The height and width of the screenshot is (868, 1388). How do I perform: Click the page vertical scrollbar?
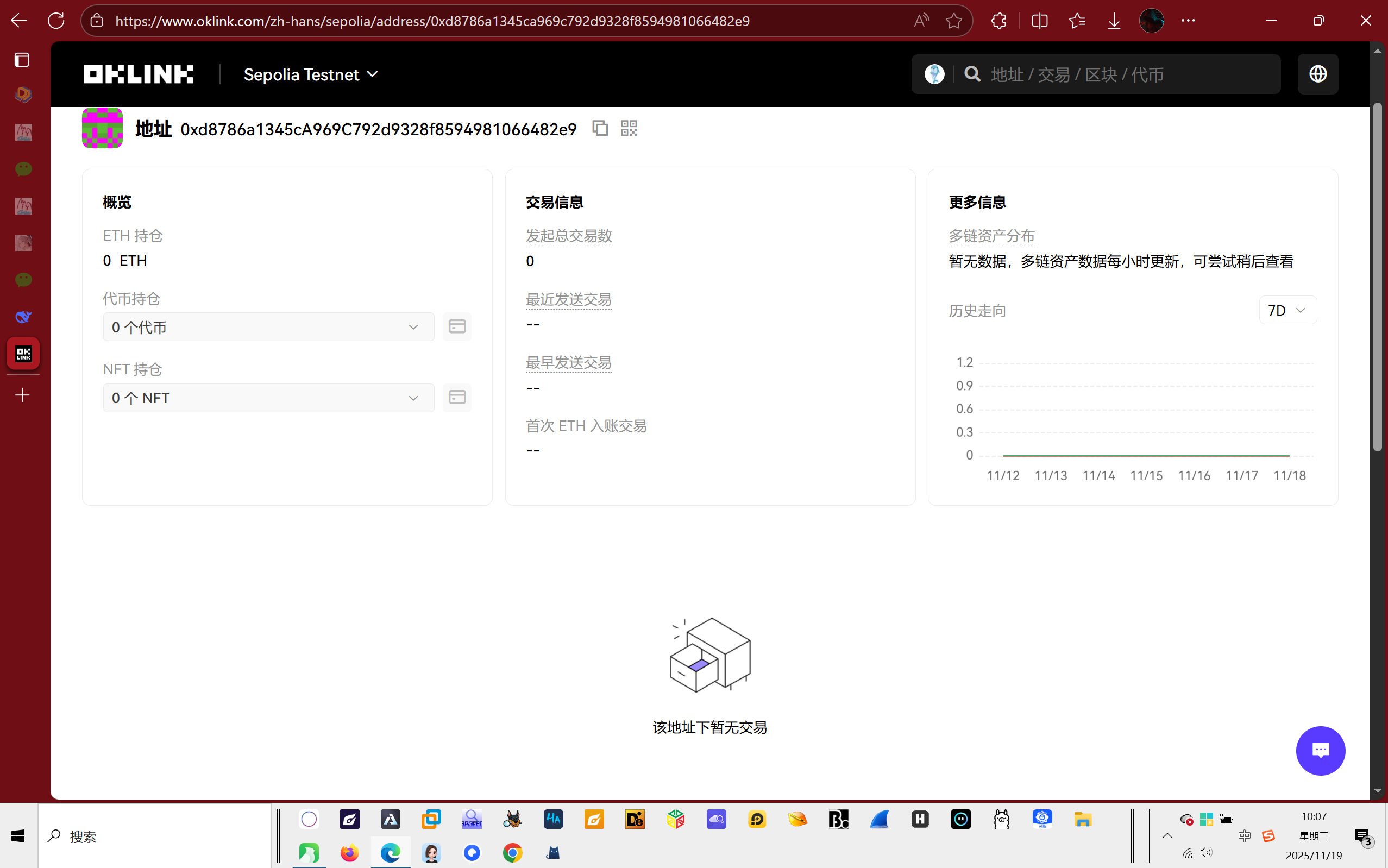[1378, 275]
